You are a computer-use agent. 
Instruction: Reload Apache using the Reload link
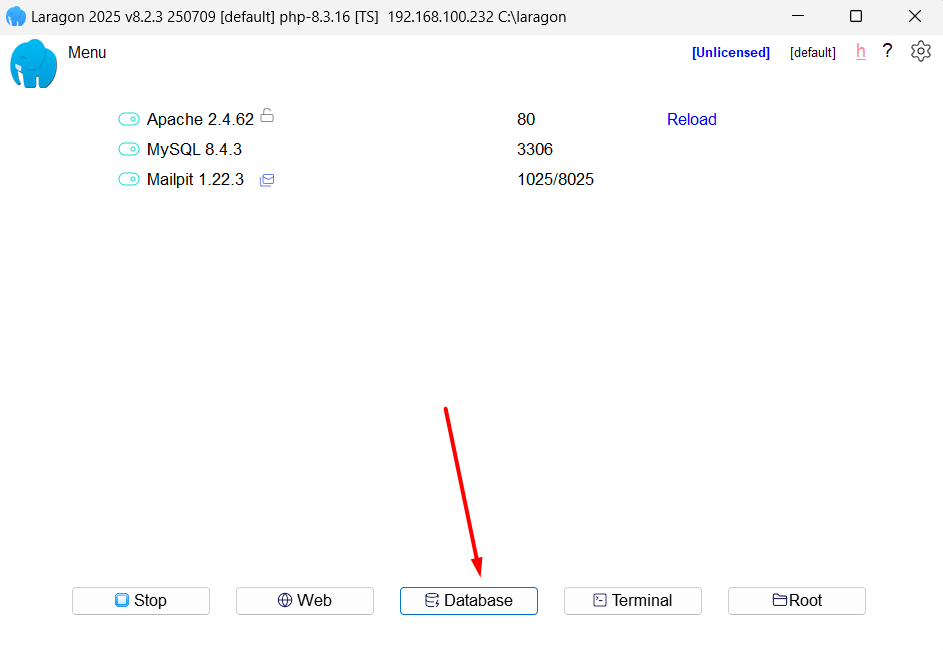click(691, 119)
